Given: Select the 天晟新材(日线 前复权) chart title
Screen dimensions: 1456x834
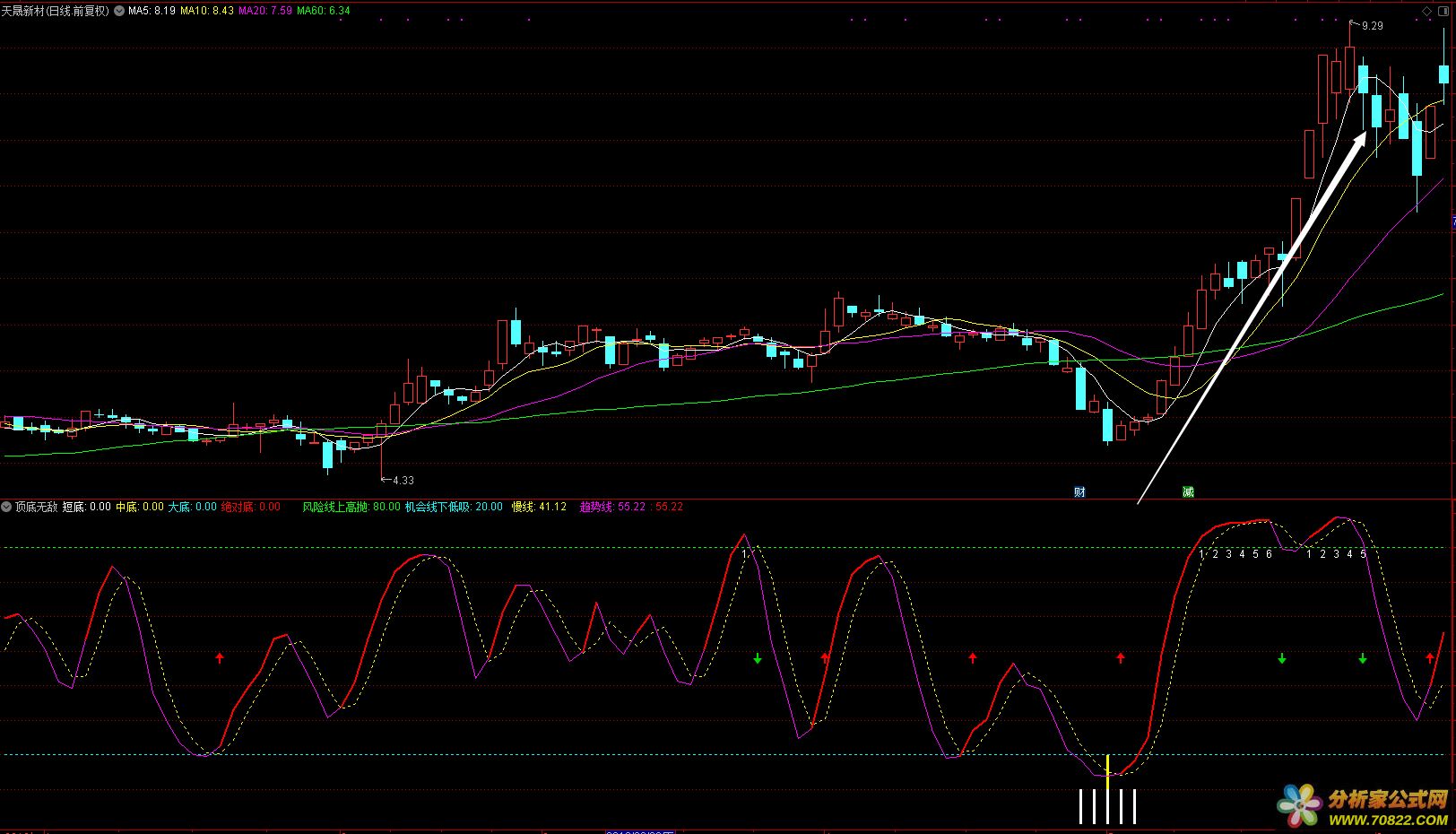Looking at the screenshot, I should tap(55, 11).
